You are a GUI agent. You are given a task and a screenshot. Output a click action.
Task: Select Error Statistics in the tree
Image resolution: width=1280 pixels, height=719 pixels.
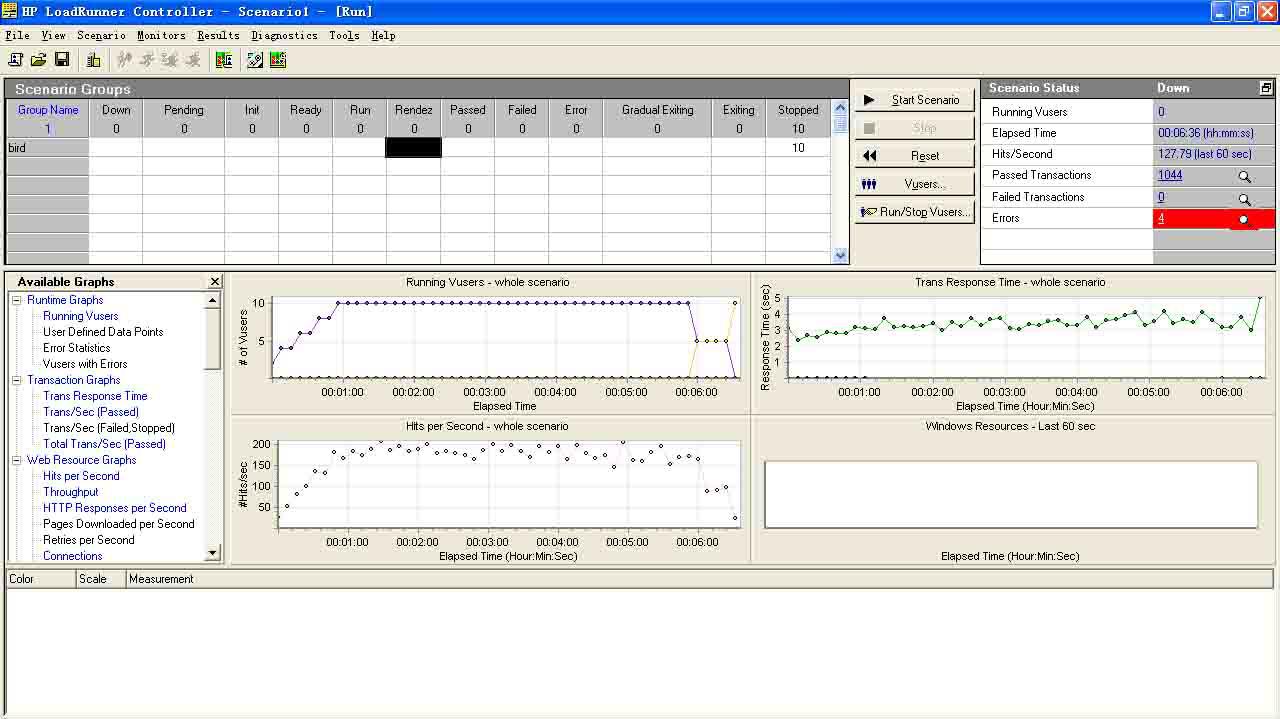click(77, 348)
